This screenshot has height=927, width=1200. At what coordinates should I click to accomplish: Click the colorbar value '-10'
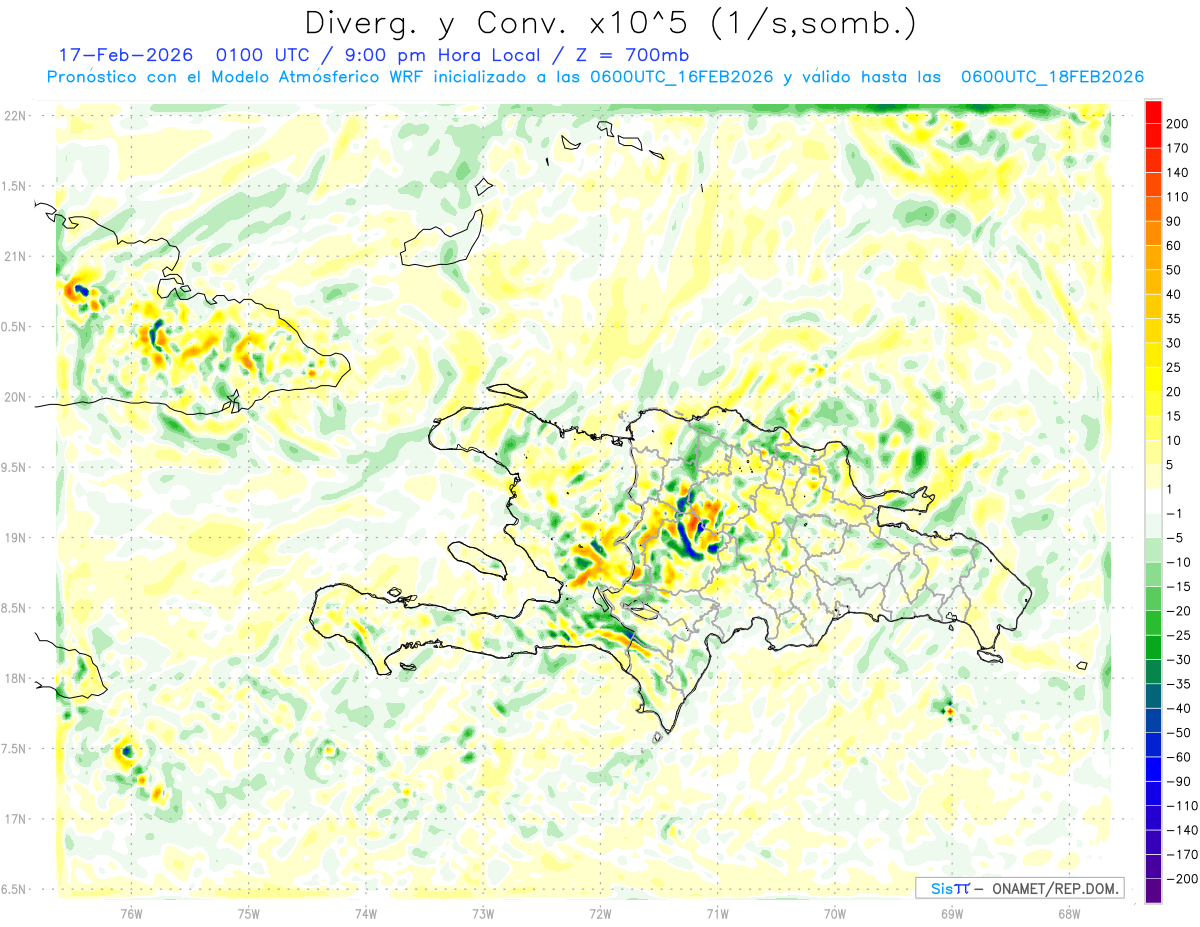(x=1178, y=562)
